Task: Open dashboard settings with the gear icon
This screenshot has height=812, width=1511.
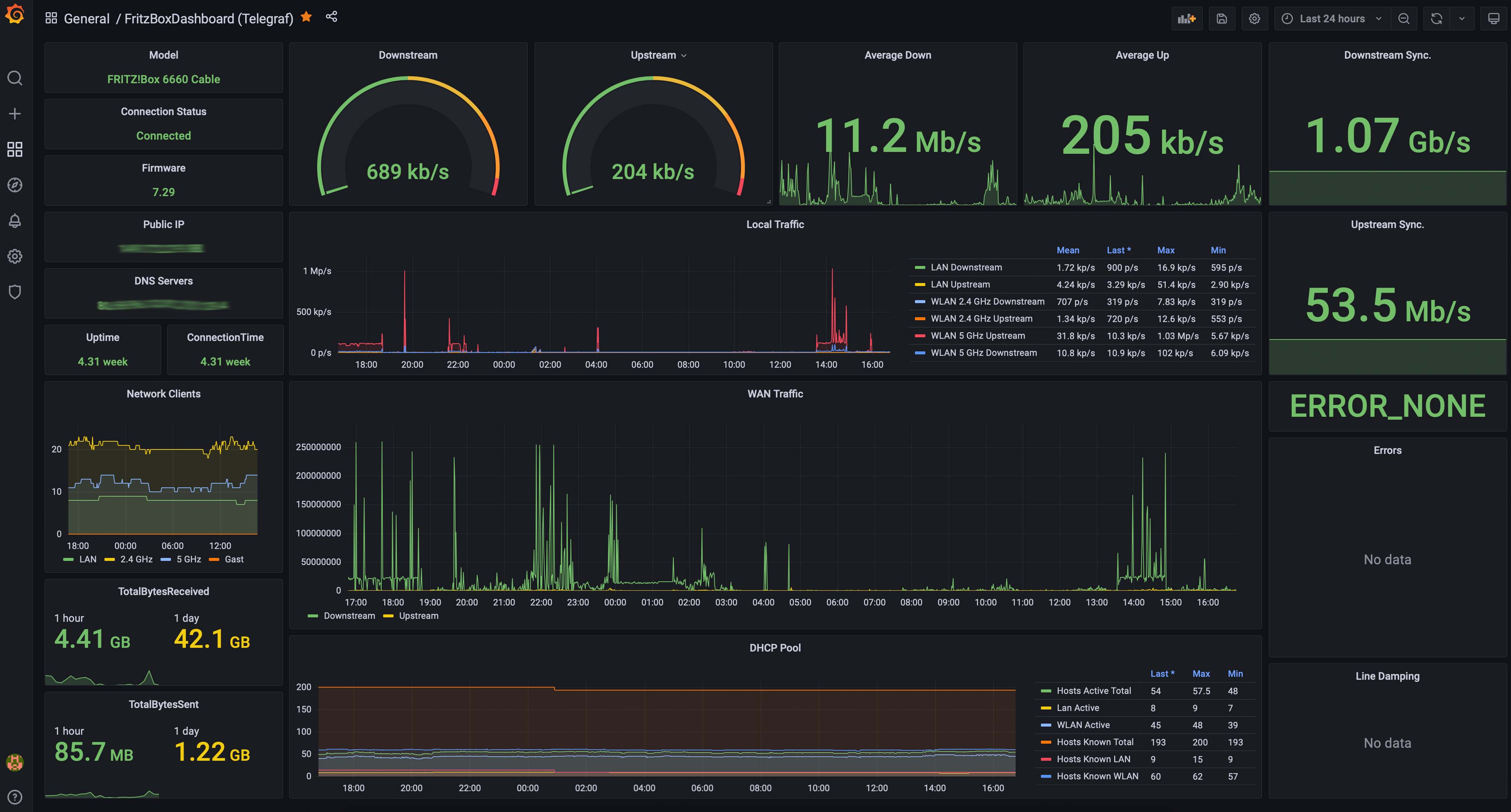Action: click(1255, 18)
